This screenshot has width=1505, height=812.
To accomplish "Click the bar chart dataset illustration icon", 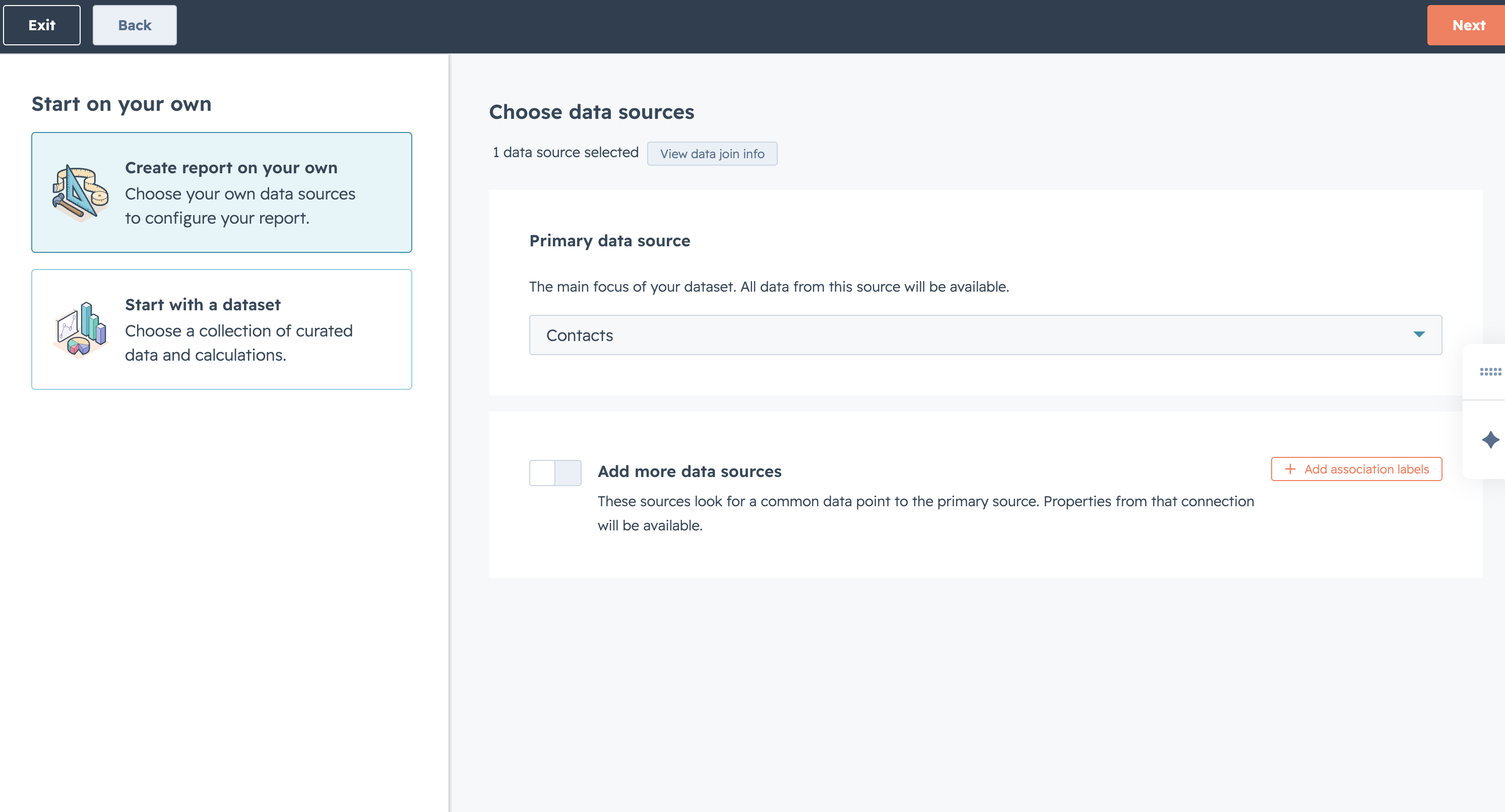I will pos(80,329).
